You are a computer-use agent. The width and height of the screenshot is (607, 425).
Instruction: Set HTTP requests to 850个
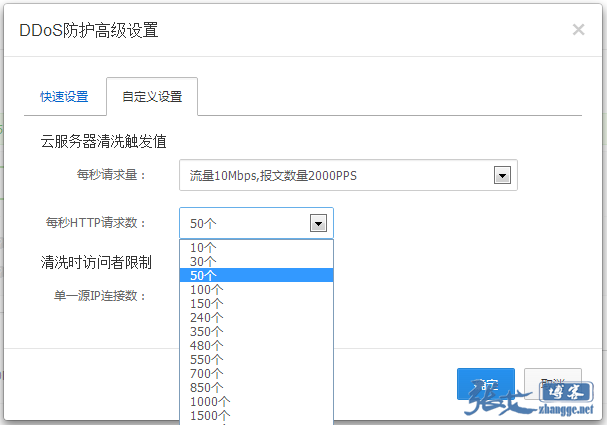[207, 387]
